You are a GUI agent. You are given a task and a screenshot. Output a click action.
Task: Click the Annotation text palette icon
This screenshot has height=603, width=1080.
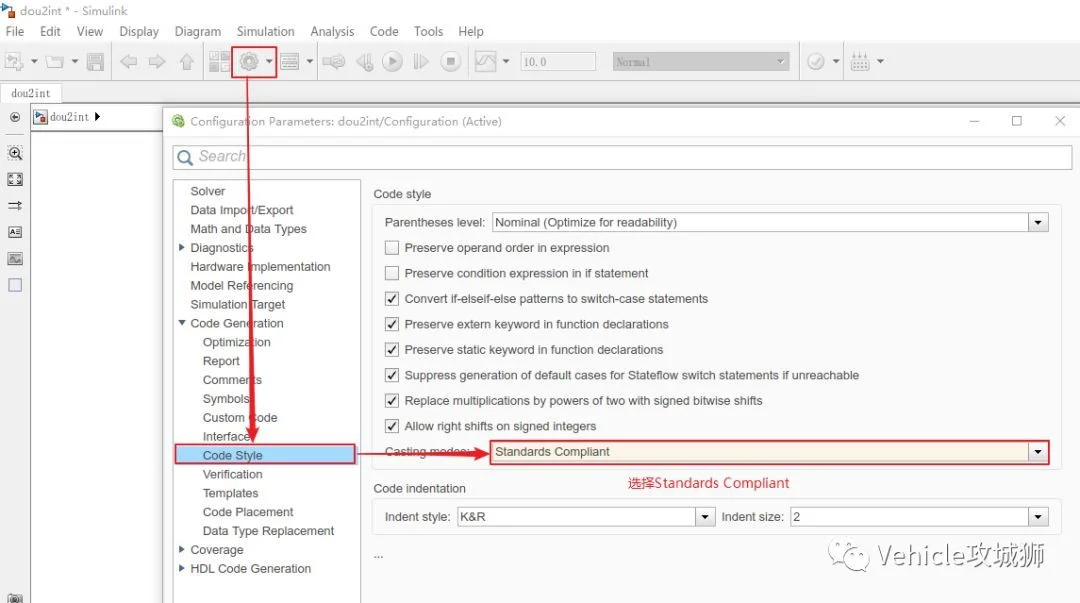tap(15, 232)
